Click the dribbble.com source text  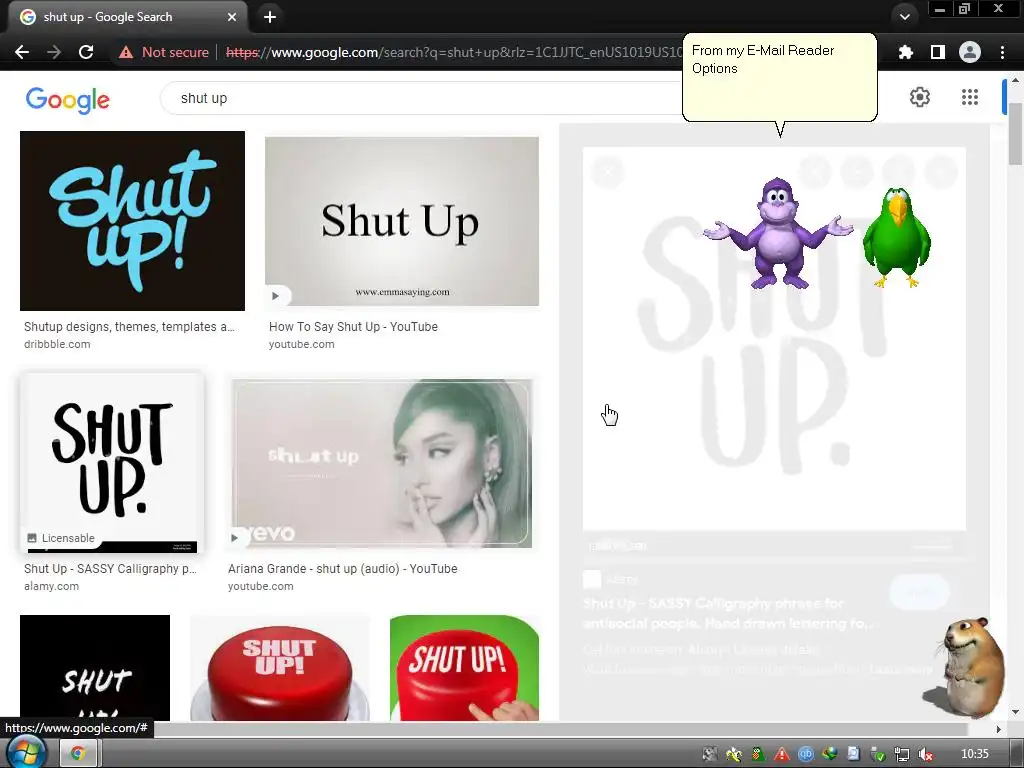[x=57, y=344]
